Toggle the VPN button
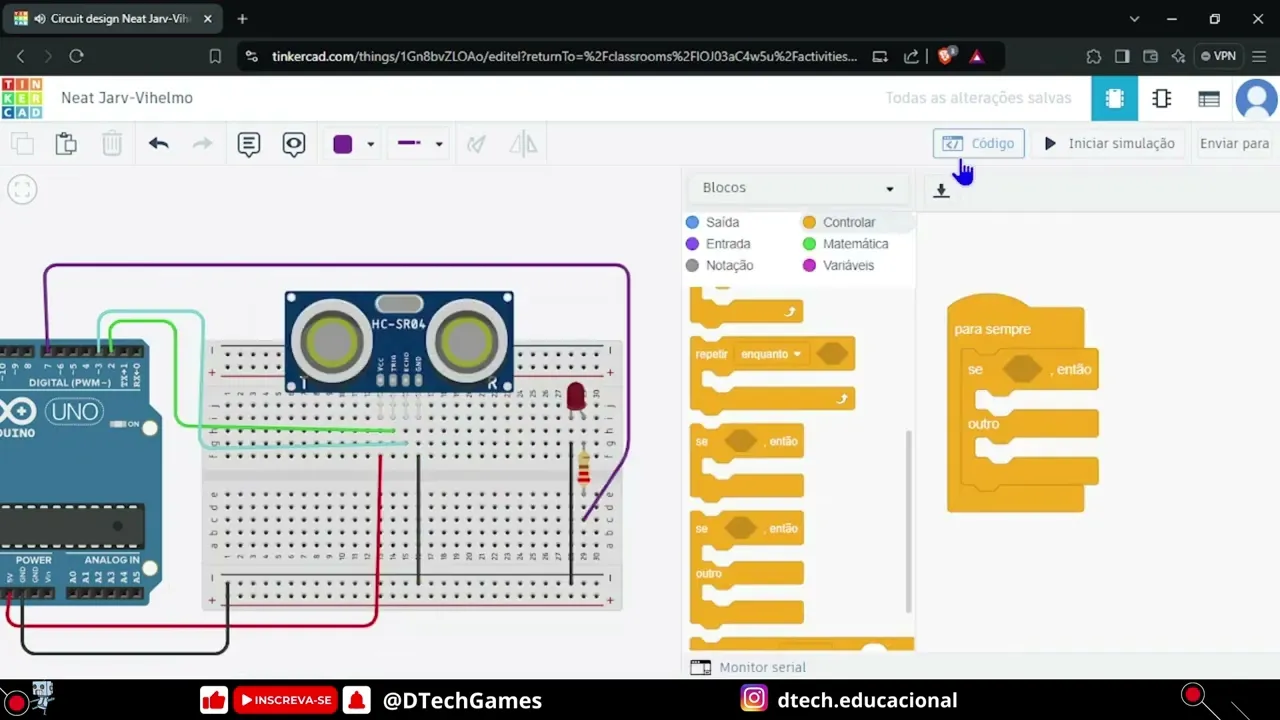 point(1218,56)
